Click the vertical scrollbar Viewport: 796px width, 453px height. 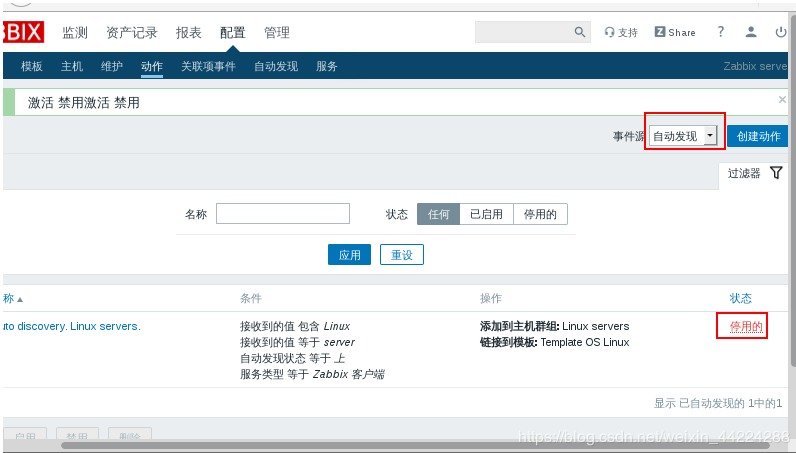[x=793, y=190]
